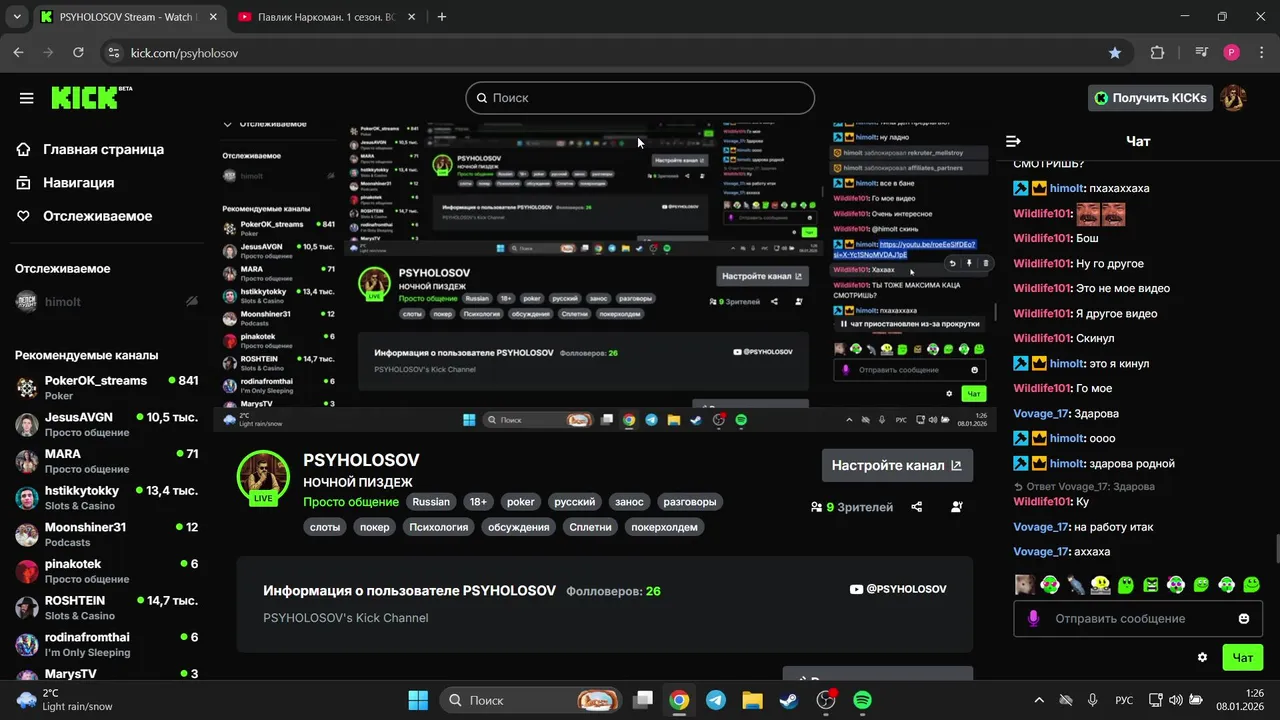Open the himolt followed channel

tap(106, 301)
